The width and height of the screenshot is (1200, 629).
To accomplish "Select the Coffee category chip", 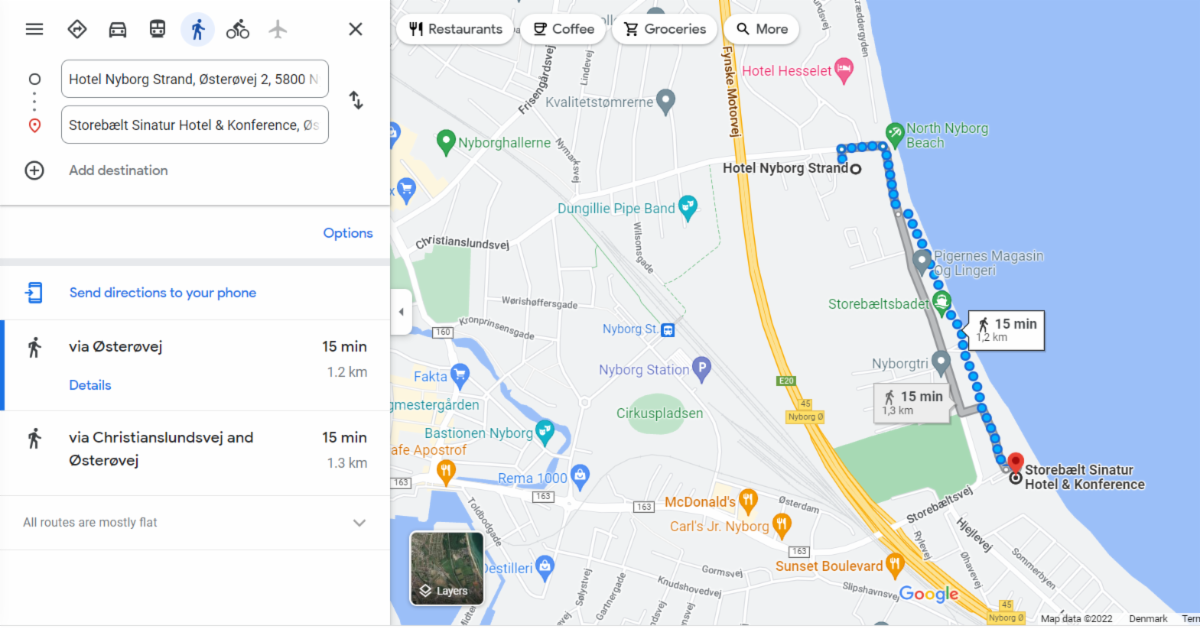I will point(563,29).
